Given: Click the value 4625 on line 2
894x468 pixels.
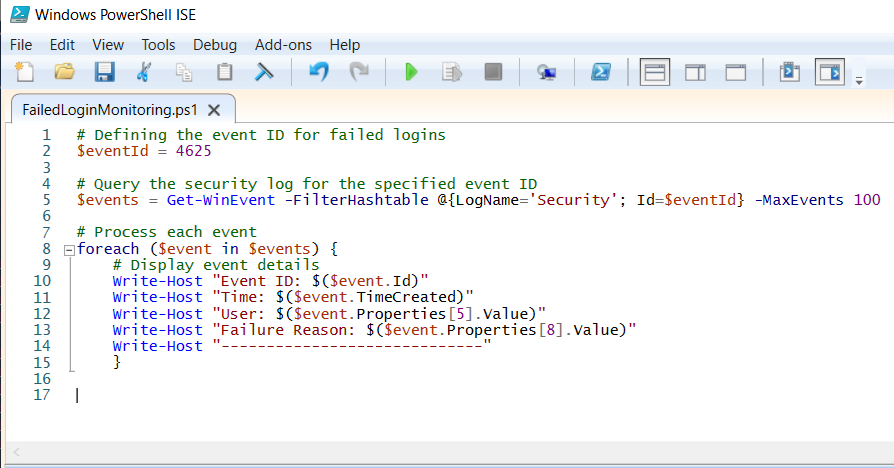Looking at the screenshot, I should pyautogui.click(x=193, y=151).
